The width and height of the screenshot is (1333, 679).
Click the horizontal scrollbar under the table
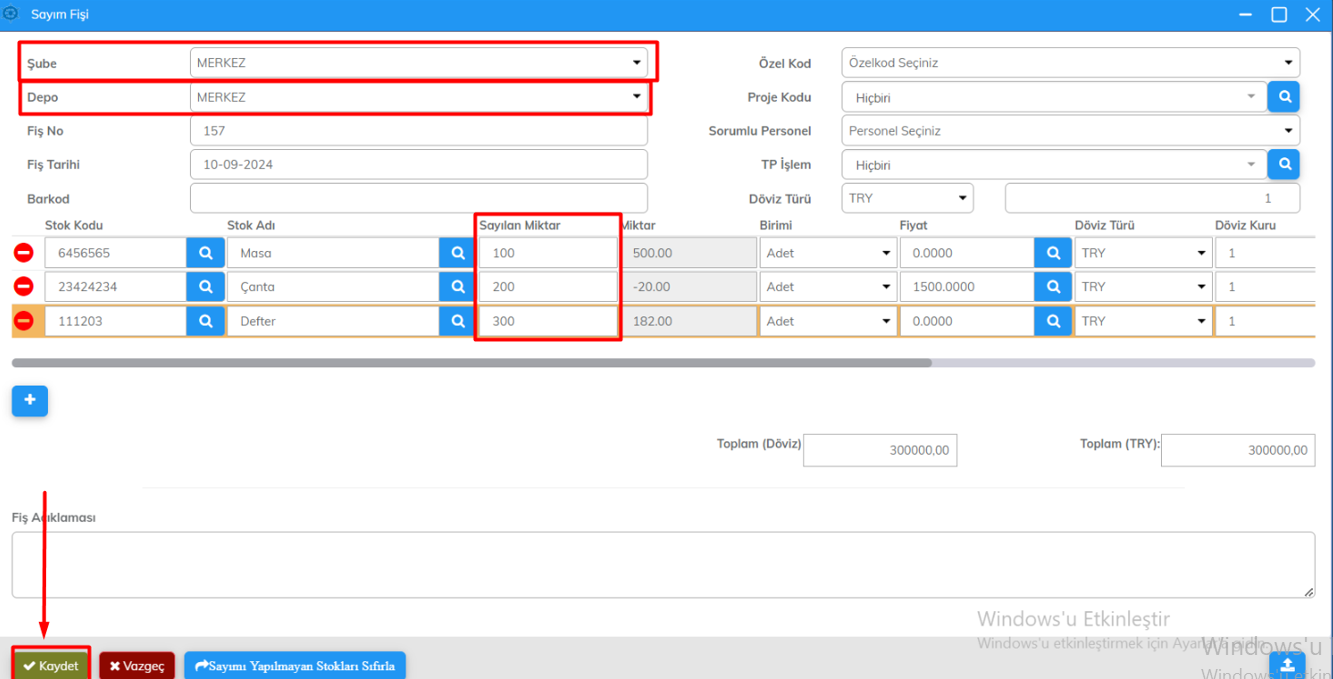(x=471, y=363)
